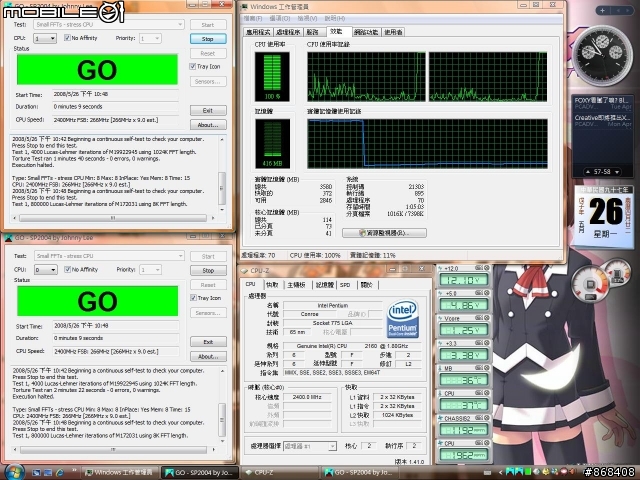
Task: Open About... in the CPU 0 SP2004 window
Action: click(208, 356)
